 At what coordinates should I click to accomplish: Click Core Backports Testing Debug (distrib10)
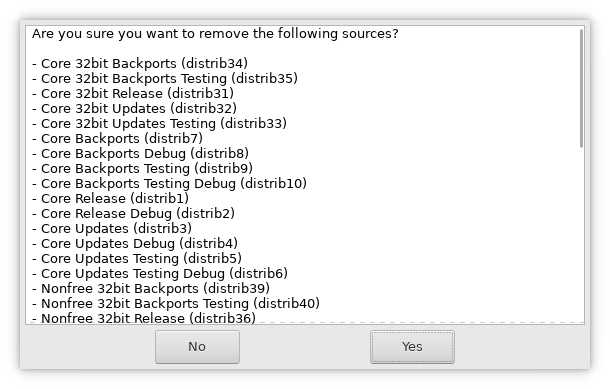point(169,184)
